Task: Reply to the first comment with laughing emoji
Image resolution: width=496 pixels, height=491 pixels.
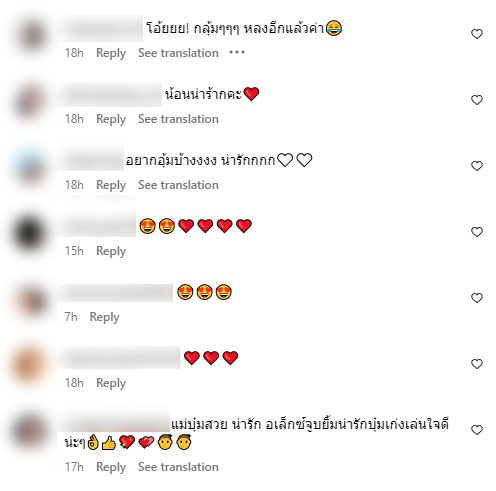Action: coord(111,53)
